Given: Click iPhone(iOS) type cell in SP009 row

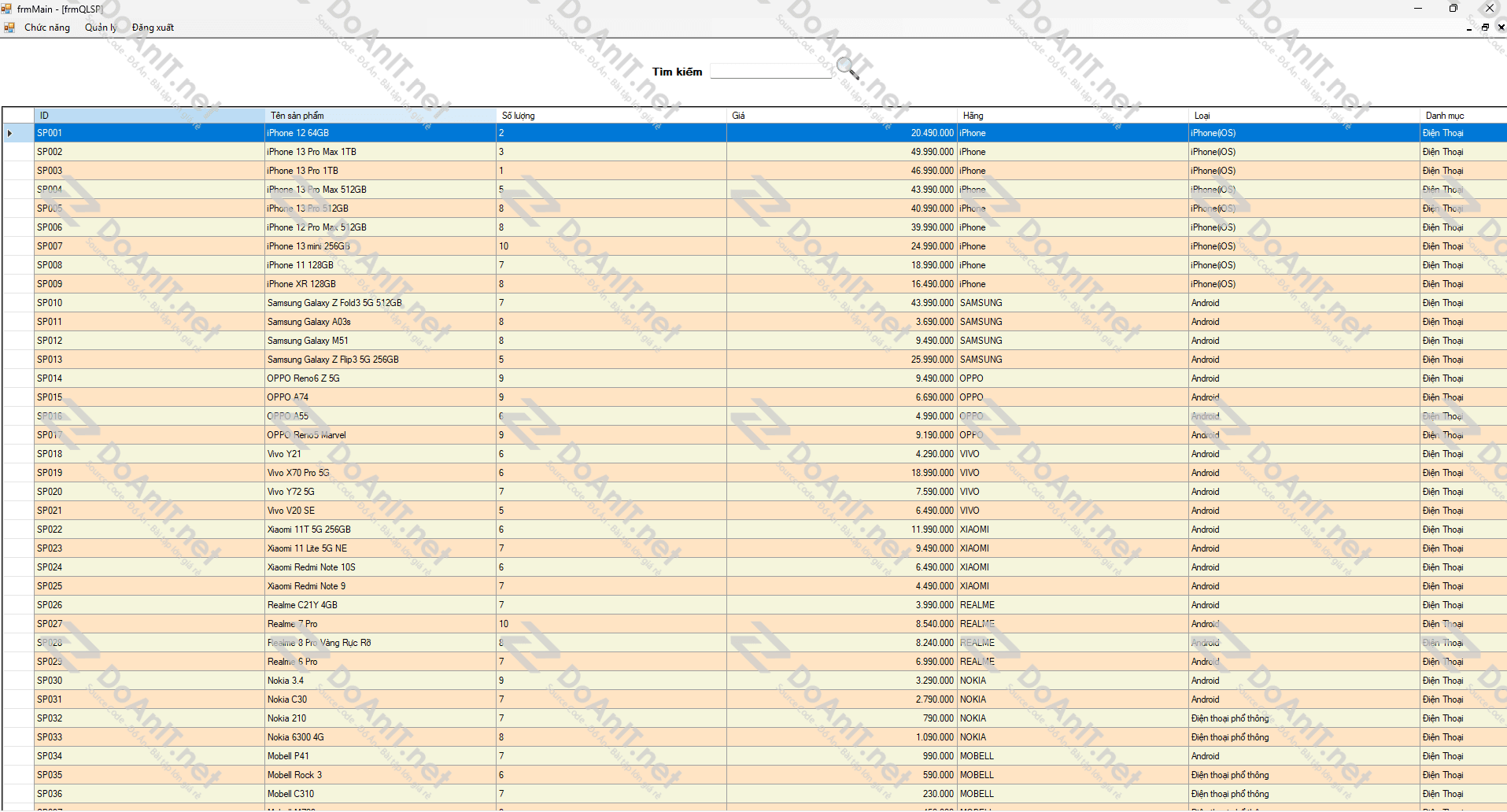Looking at the screenshot, I should (1305, 284).
